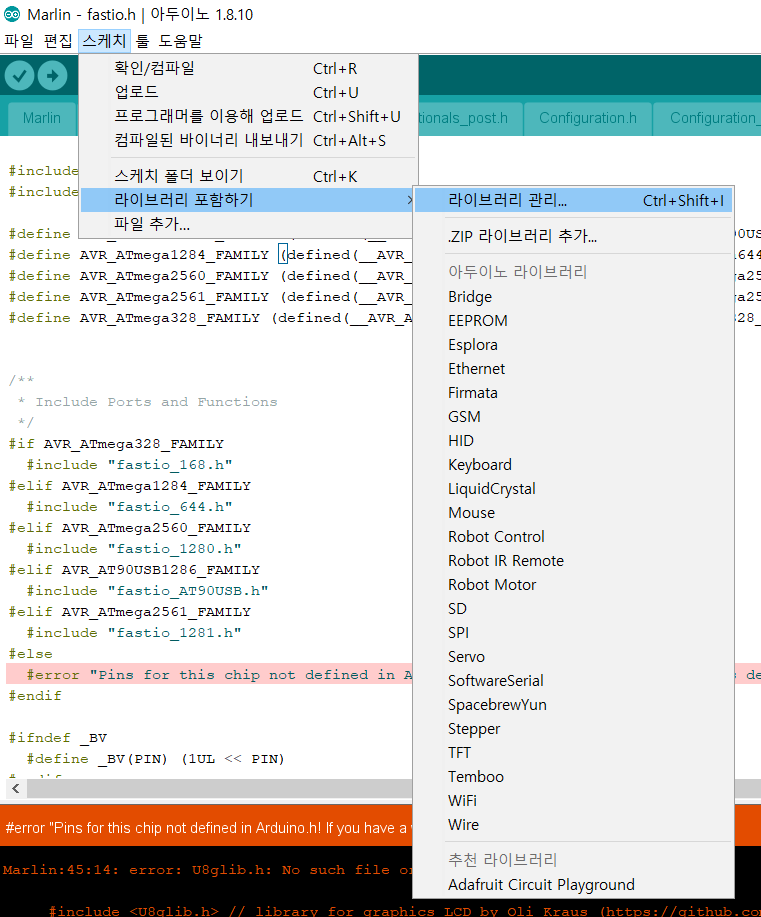This screenshot has width=761, height=917.
Task: Include the Wire library
Action: point(573,824)
